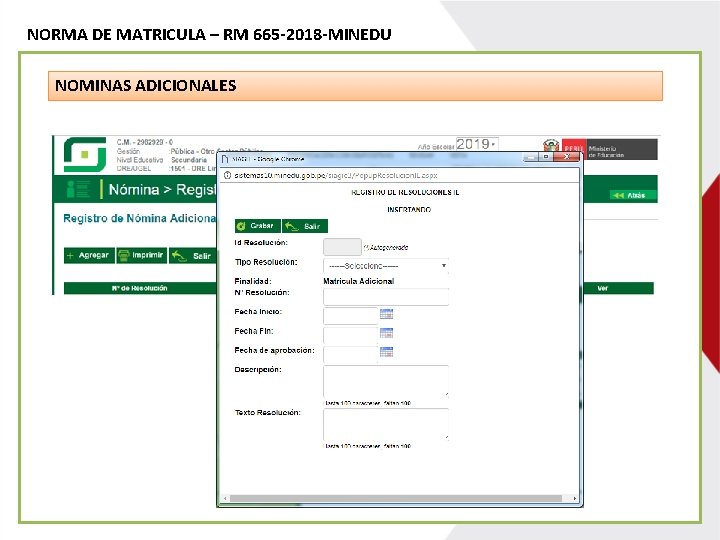Click the Texto Resolución text area

(x=386, y=424)
